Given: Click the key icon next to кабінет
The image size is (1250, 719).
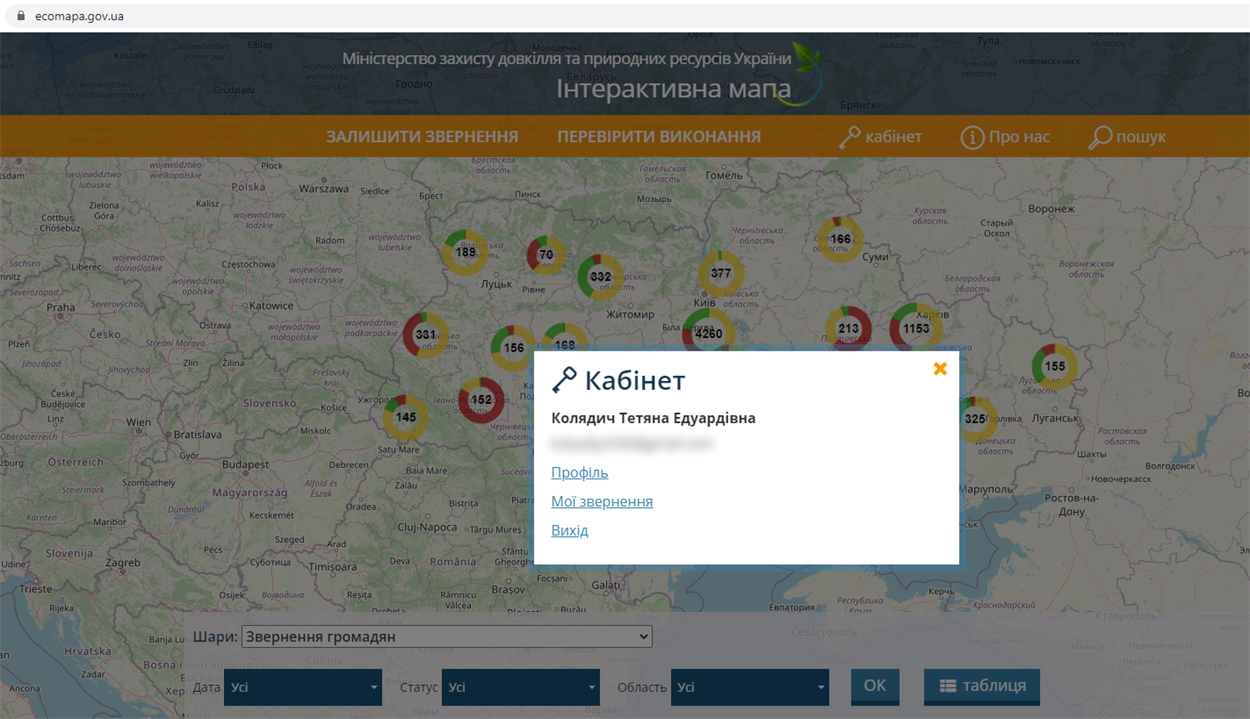Looking at the screenshot, I should [849, 138].
